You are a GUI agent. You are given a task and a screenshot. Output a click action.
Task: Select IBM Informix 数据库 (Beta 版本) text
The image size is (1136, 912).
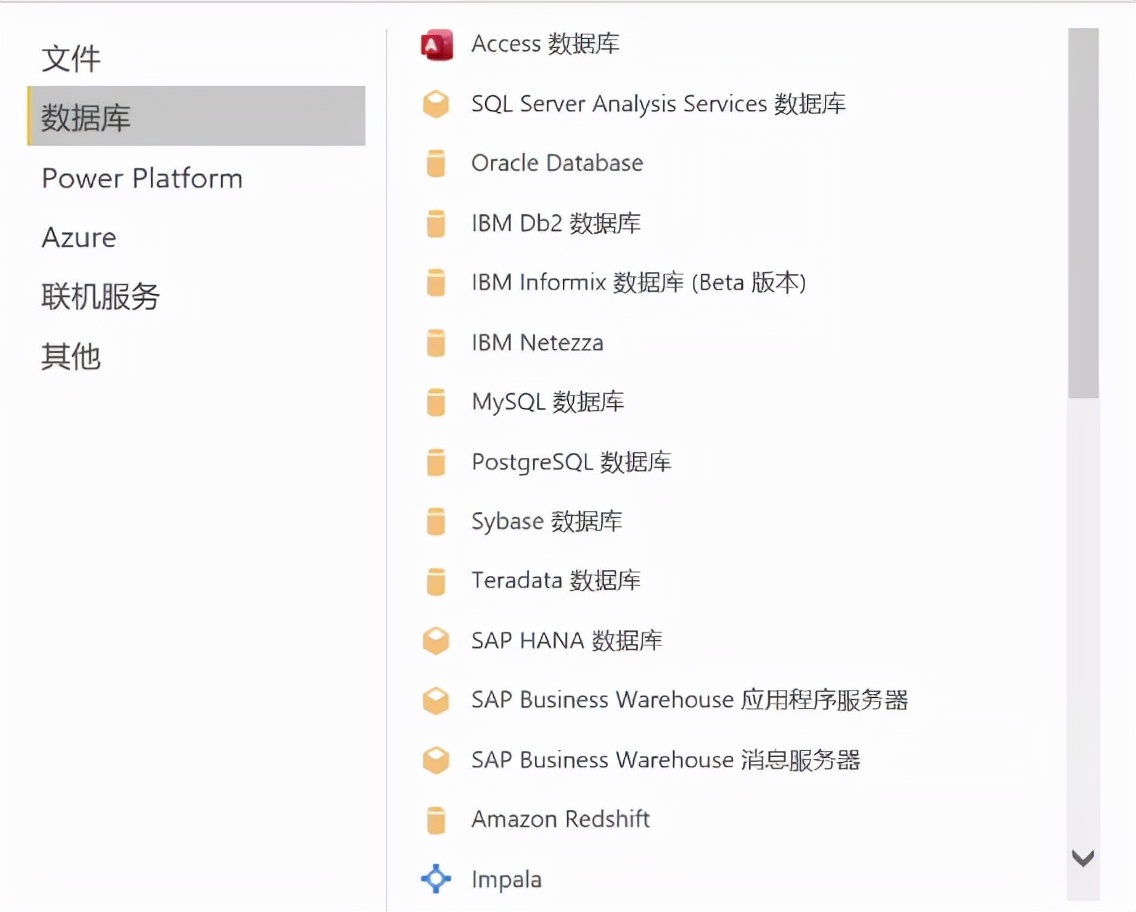(x=638, y=283)
